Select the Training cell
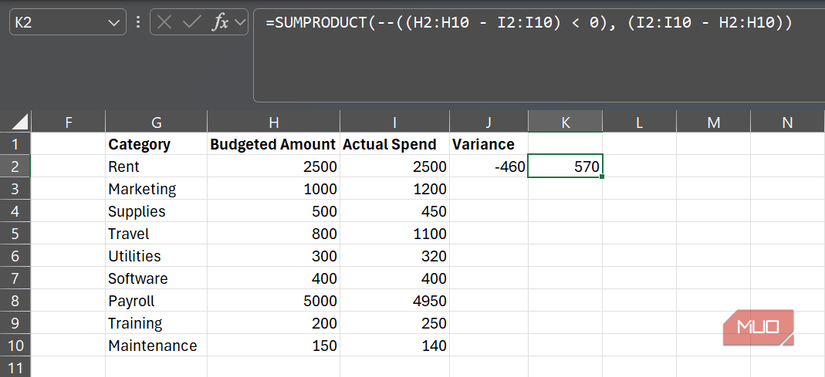This screenshot has height=377, width=825. [x=156, y=323]
